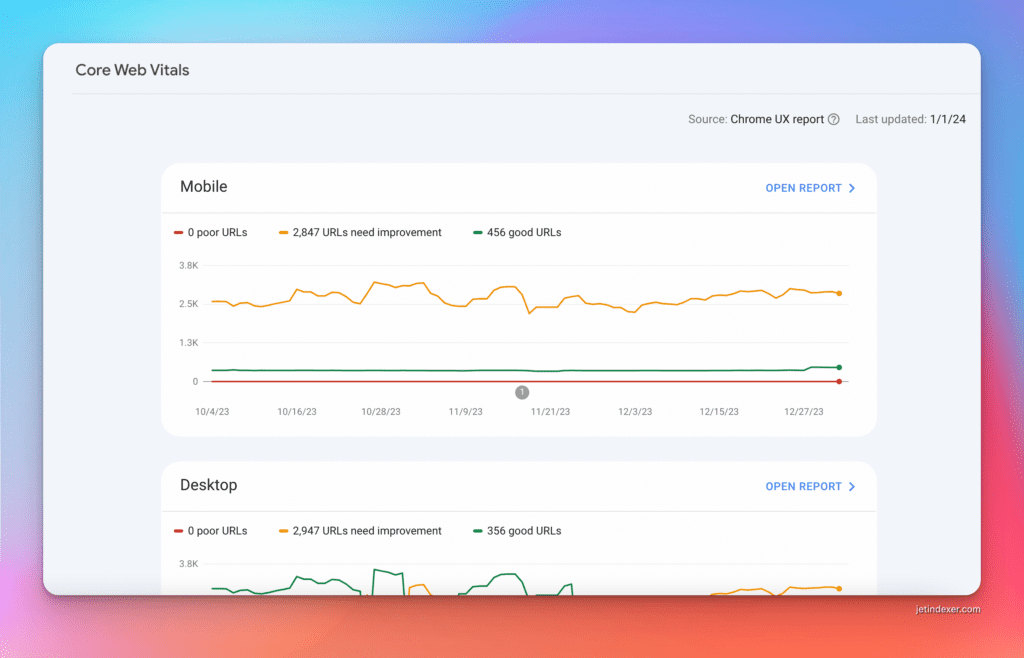
Task: Click the Core Web Vitals page heading
Action: pyautogui.click(x=132, y=71)
